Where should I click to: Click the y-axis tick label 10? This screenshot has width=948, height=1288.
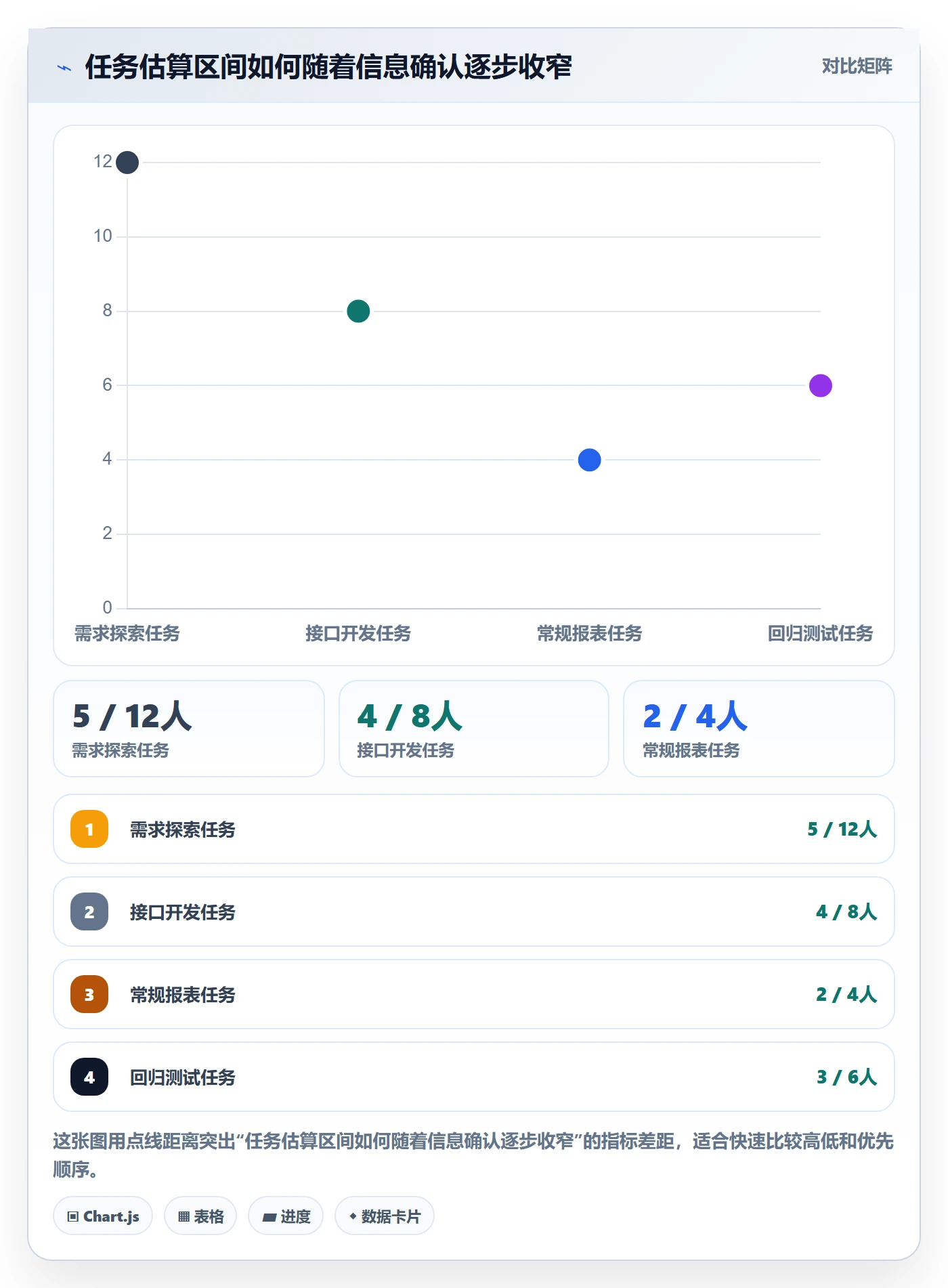[x=103, y=236]
